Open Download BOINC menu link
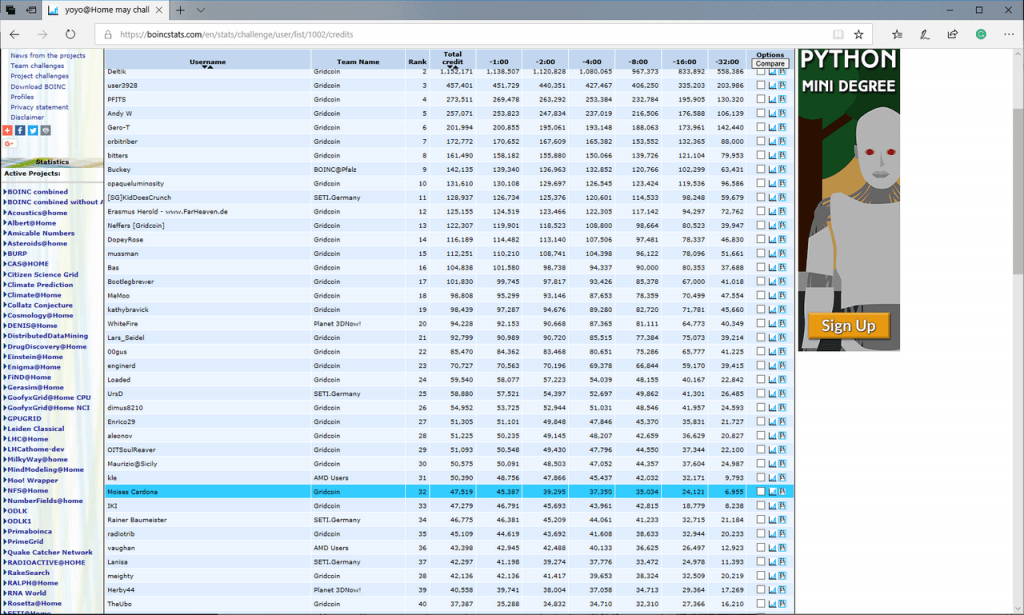This screenshot has height=615, width=1024. (x=38, y=87)
